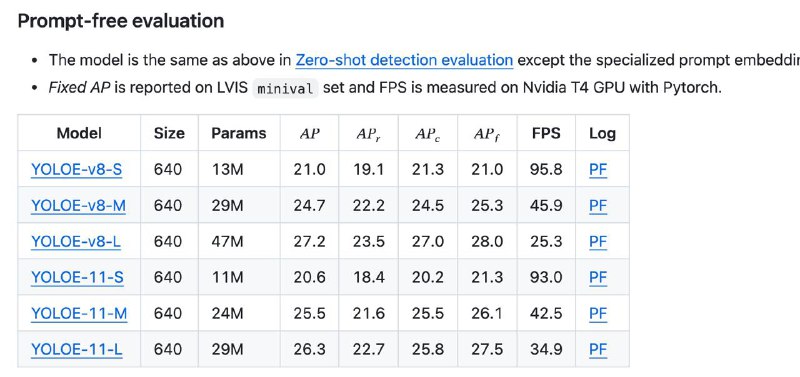Open PF log for YOLOE-11-L
The height and width of the screenshot is (377, 800).
[x=598, y=350]
